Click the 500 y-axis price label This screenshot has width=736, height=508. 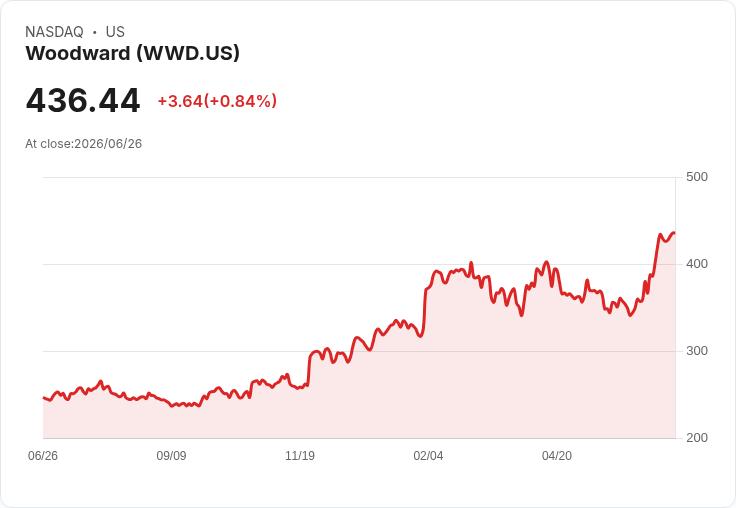click(697, 177)
